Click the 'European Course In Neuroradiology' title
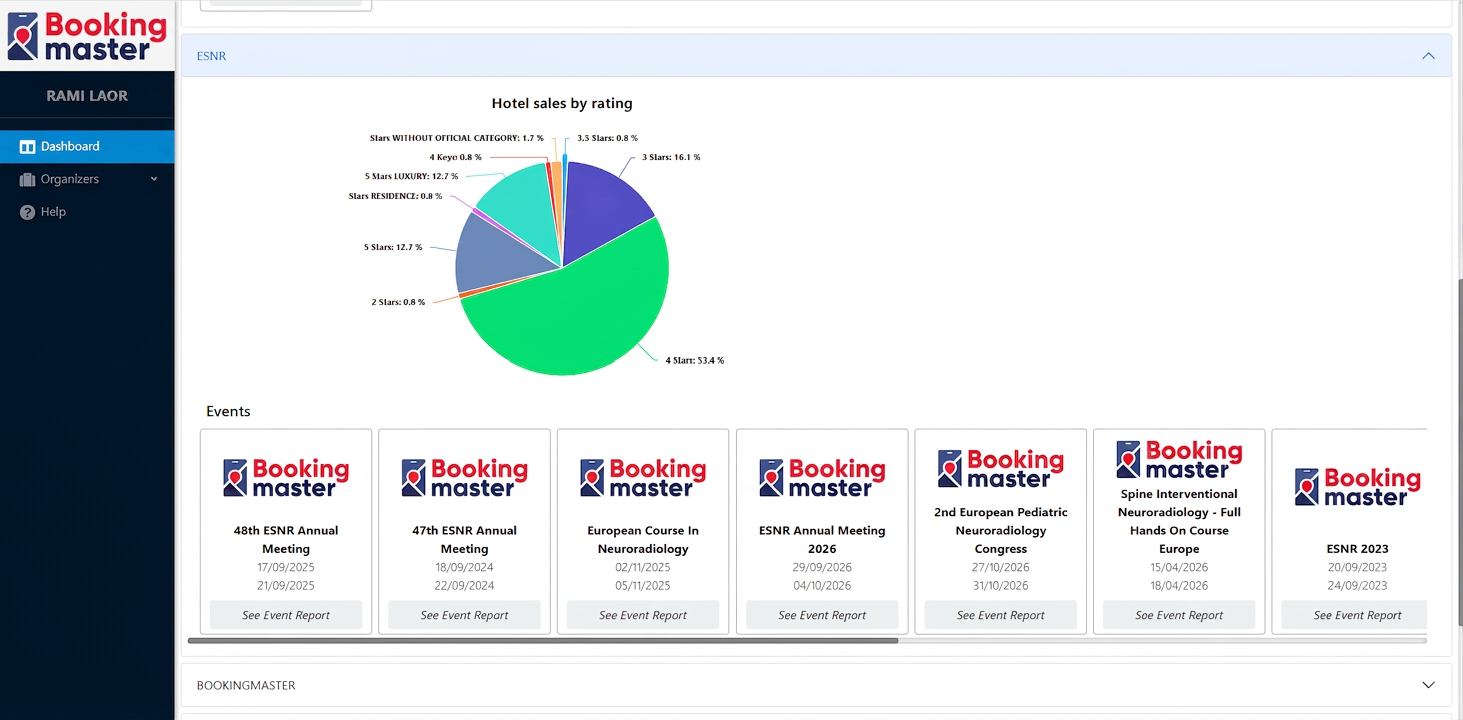The image size is (1463, 720). click(x=643, y=540)
